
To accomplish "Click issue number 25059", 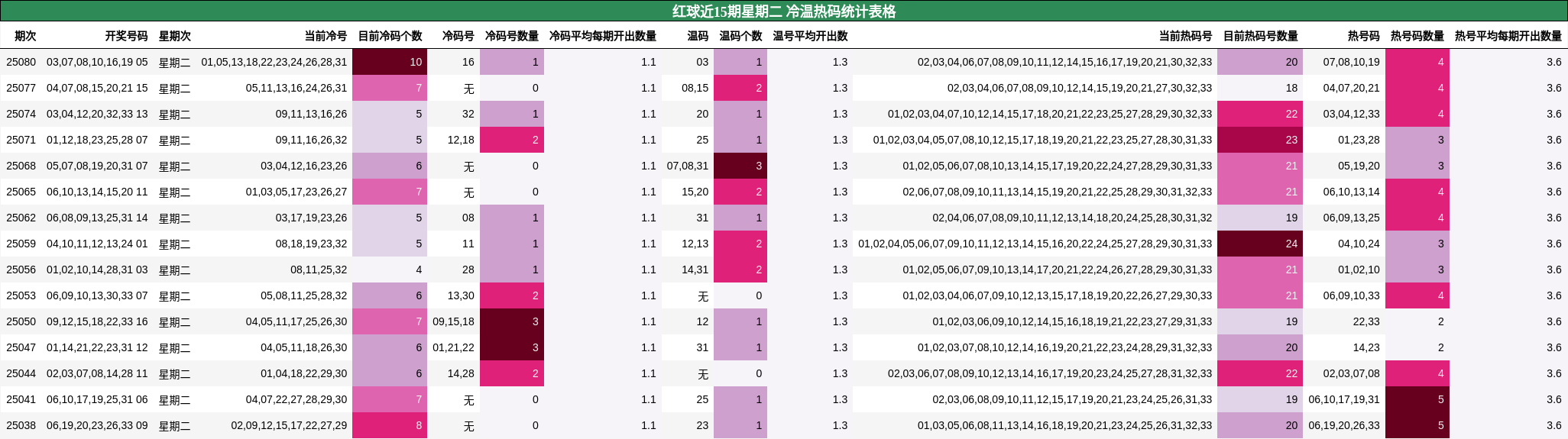I will [x=21, y=244].
